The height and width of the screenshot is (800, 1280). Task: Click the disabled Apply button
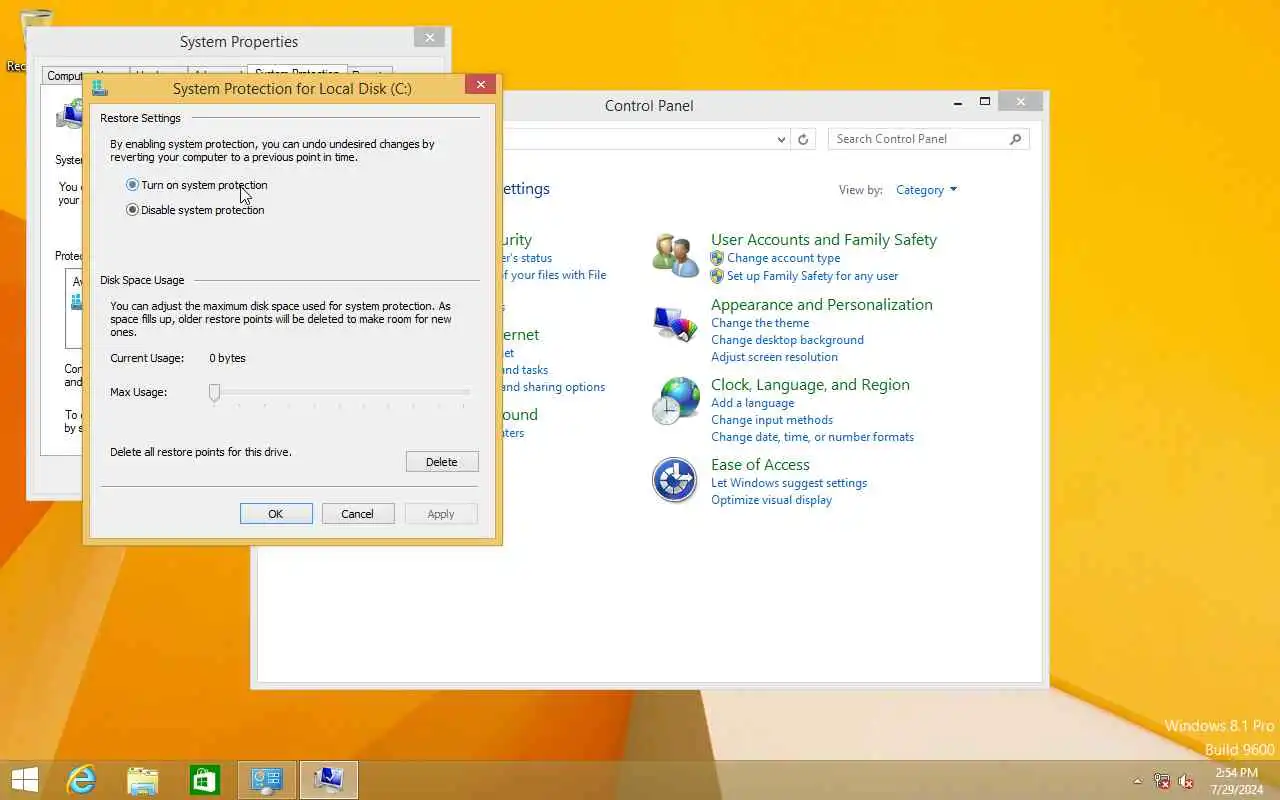[x=441, y=514]
